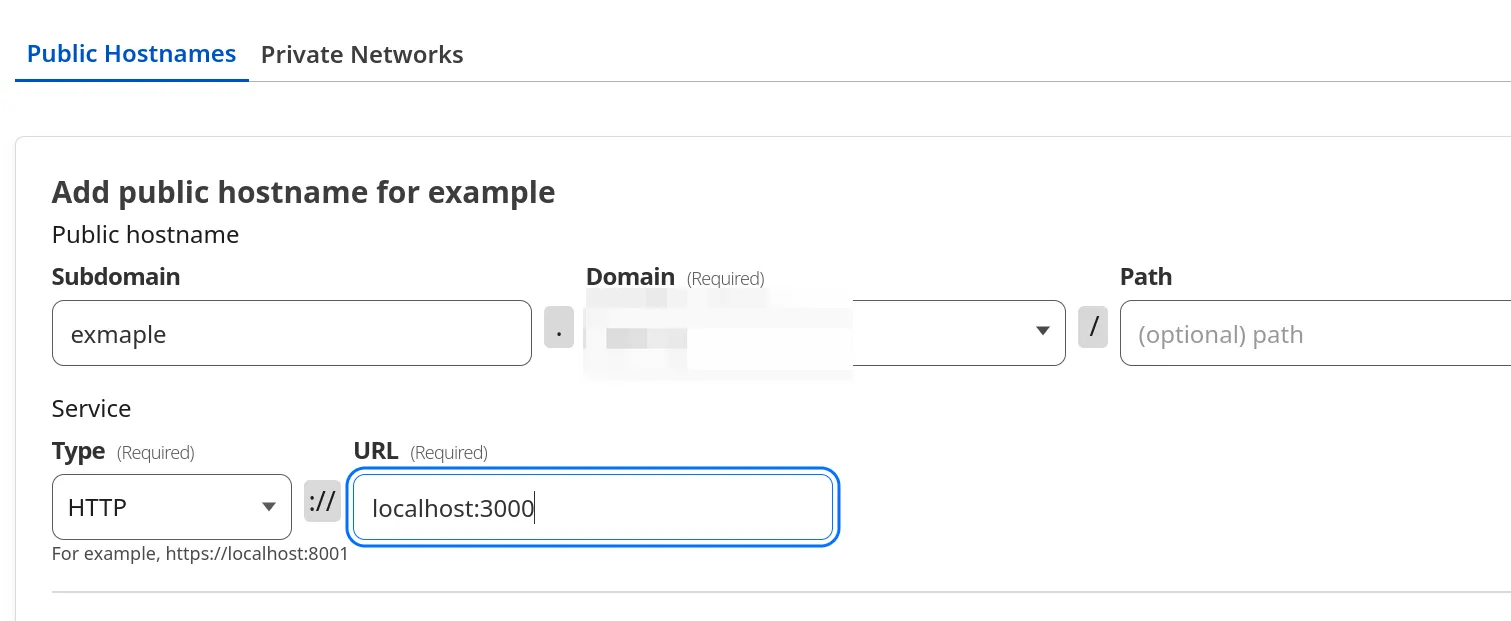Image resolution: width=1511 pixels, height=621 pixels.
Task: Click the Domain dropdown arrow
Action: 1042,331
